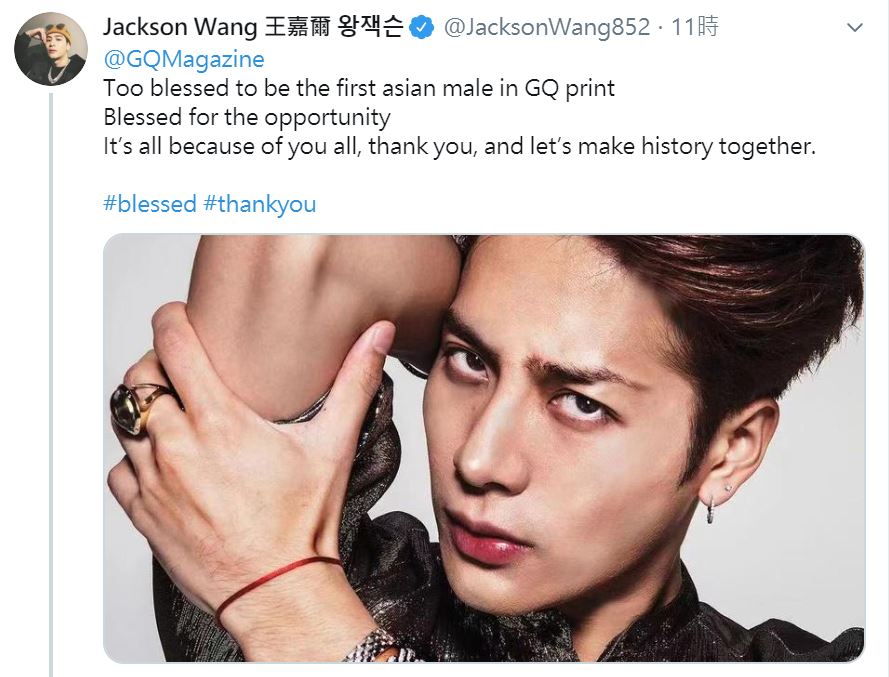The width and height of the screenshot is (889, 677).
Task: Open the tweet options chevron menu
Action: coord(854,27)
